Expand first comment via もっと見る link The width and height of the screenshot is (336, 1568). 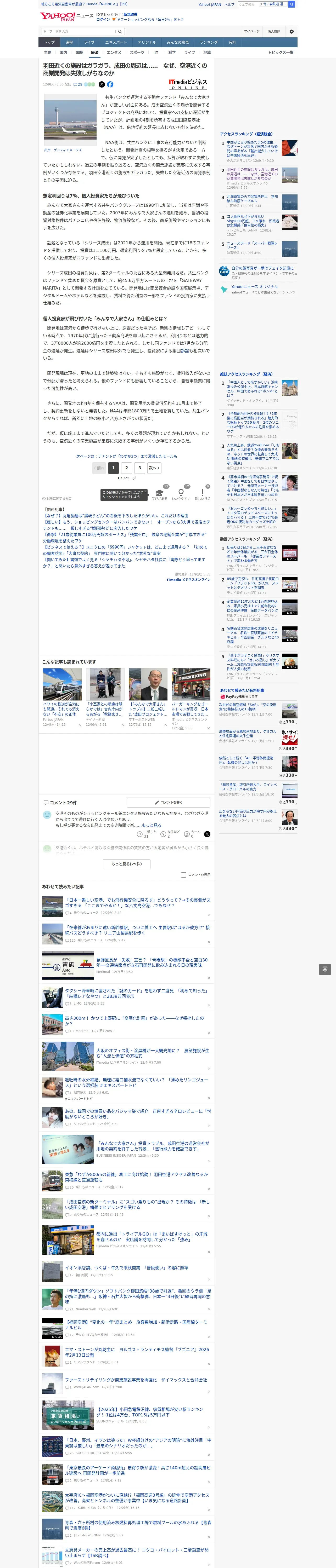point(151,825)
